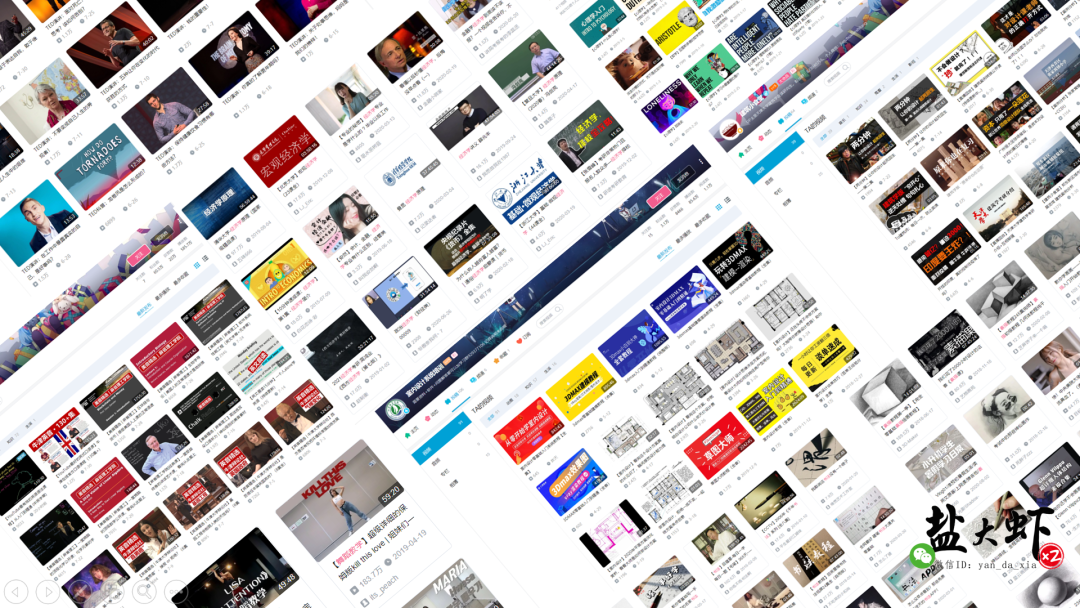
Task: Open the 投稿 tab of interior design channel
Action: 455,397
